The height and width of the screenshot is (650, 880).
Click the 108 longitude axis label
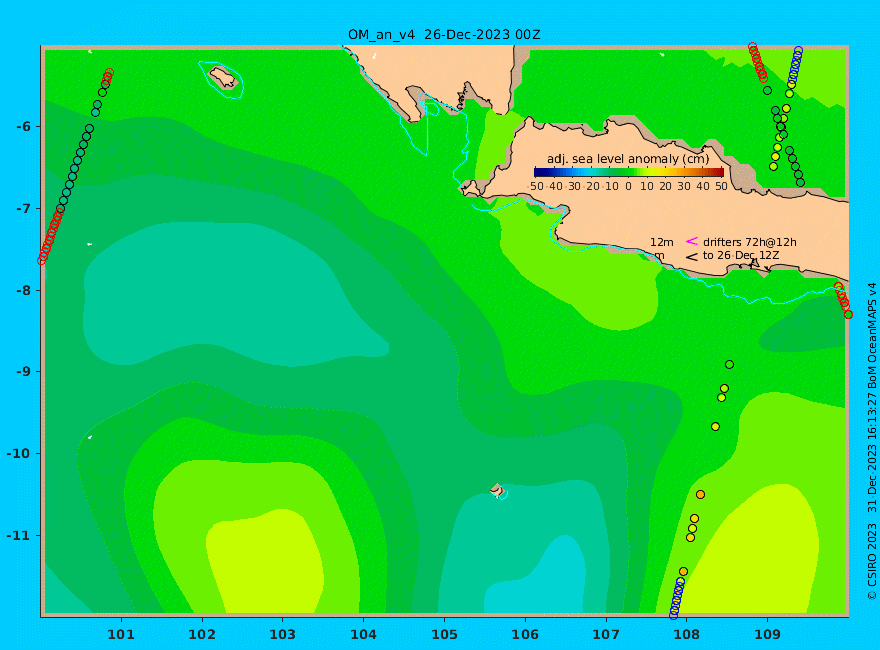[686, 635]
